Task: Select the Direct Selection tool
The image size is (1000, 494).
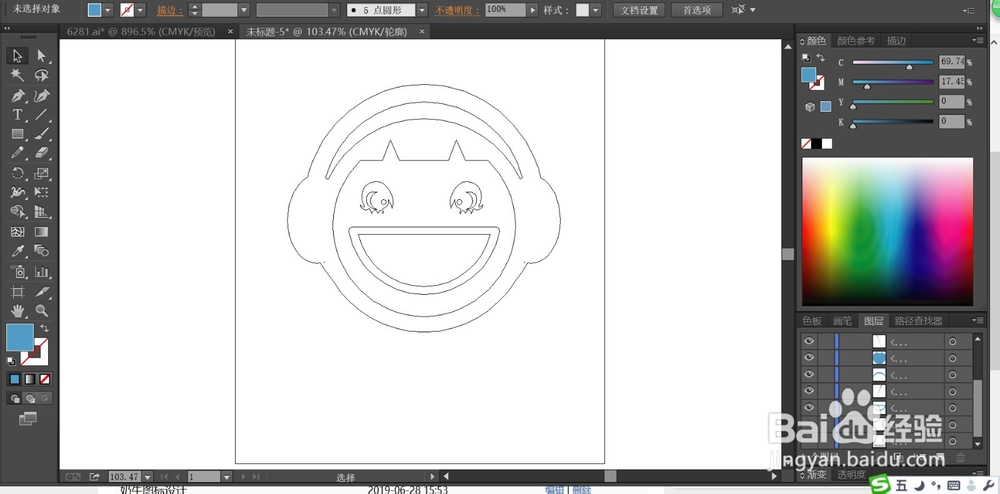Action: coord(41,56)
